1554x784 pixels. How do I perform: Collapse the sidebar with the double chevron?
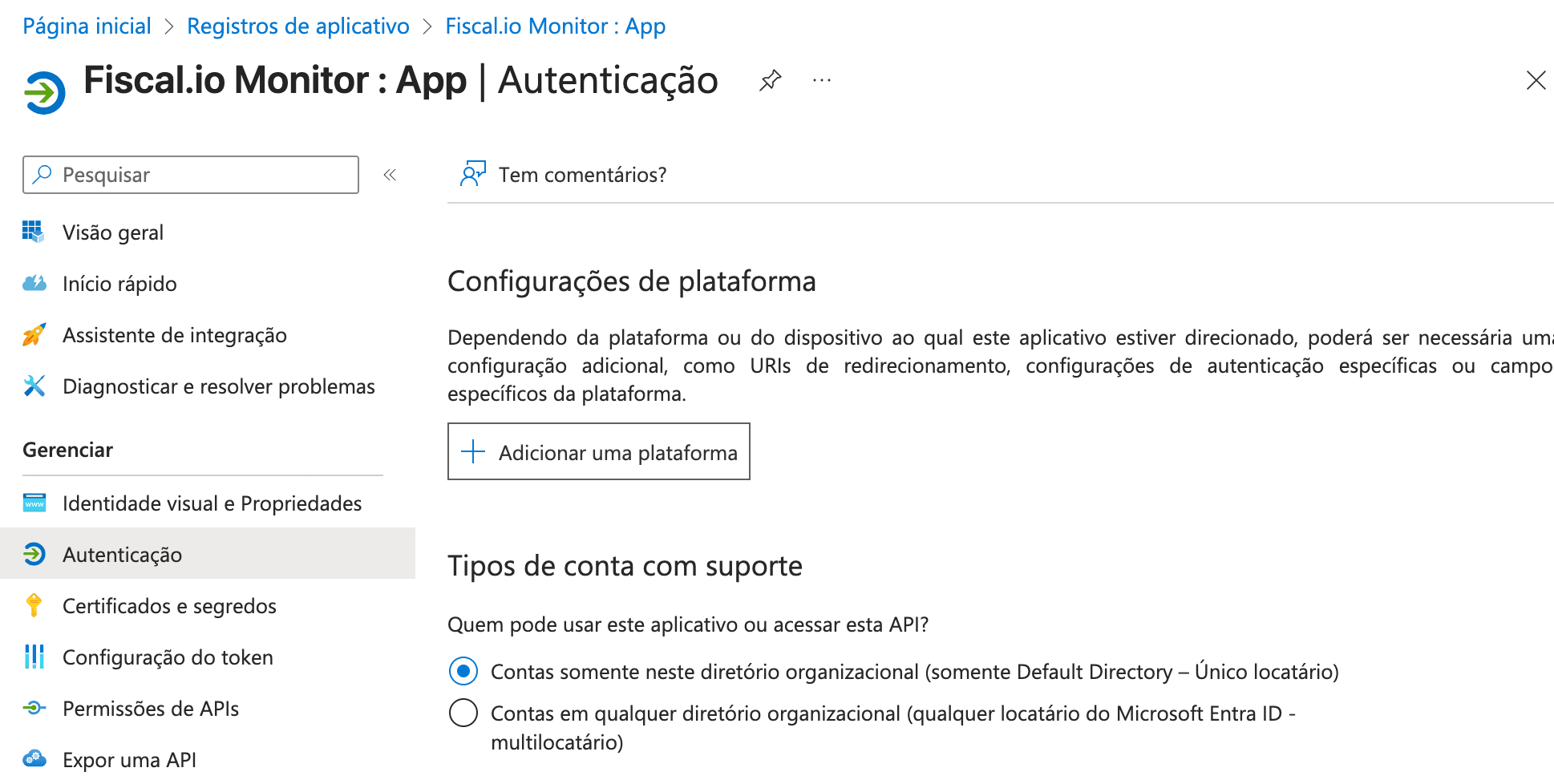point(390,175)
